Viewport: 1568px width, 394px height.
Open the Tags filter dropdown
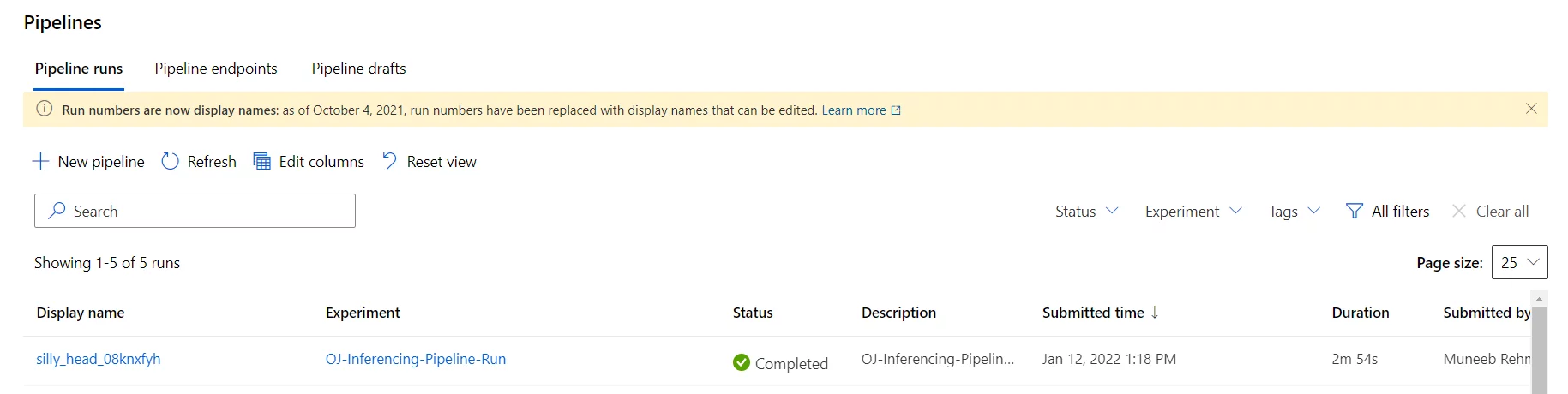(1295, 211)
